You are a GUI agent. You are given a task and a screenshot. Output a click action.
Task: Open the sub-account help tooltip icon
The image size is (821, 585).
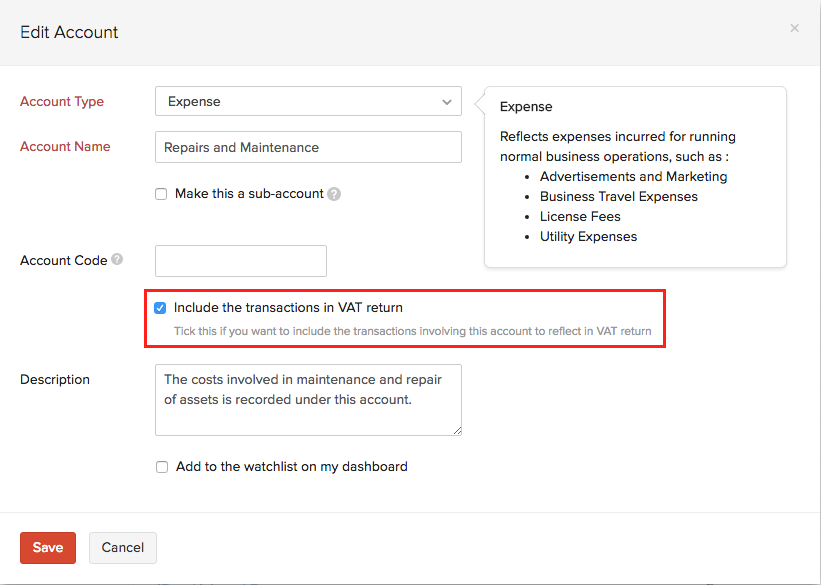click(x=332, y=193)
